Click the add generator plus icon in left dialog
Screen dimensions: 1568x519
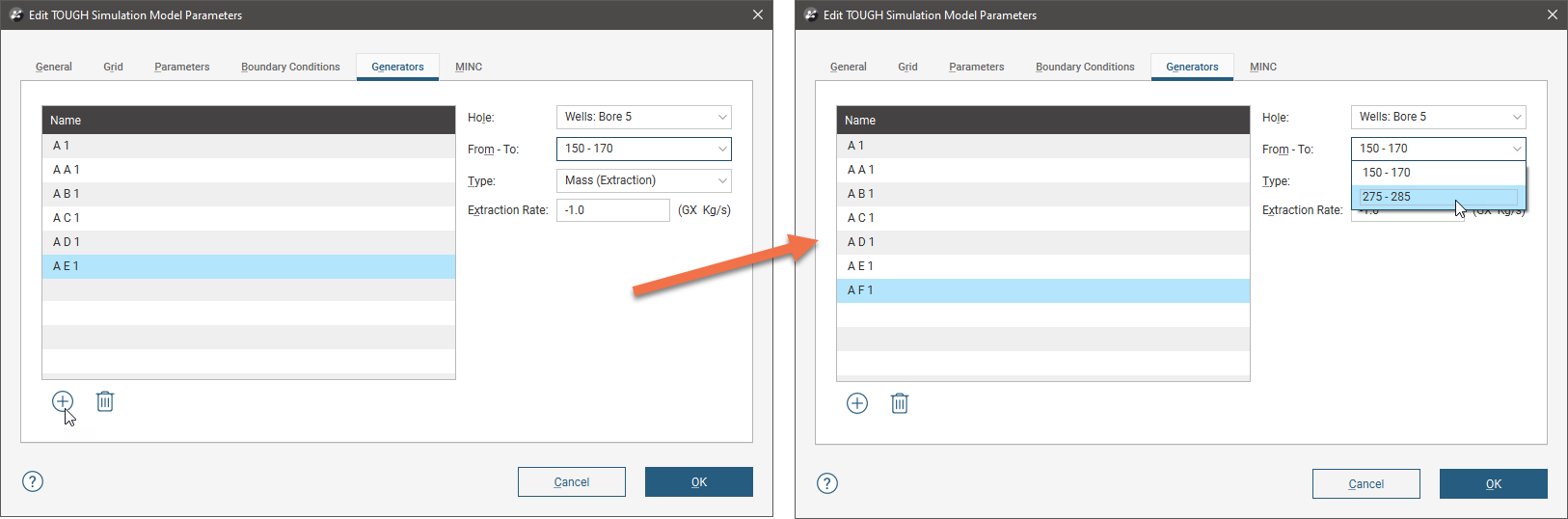[63, 401]
